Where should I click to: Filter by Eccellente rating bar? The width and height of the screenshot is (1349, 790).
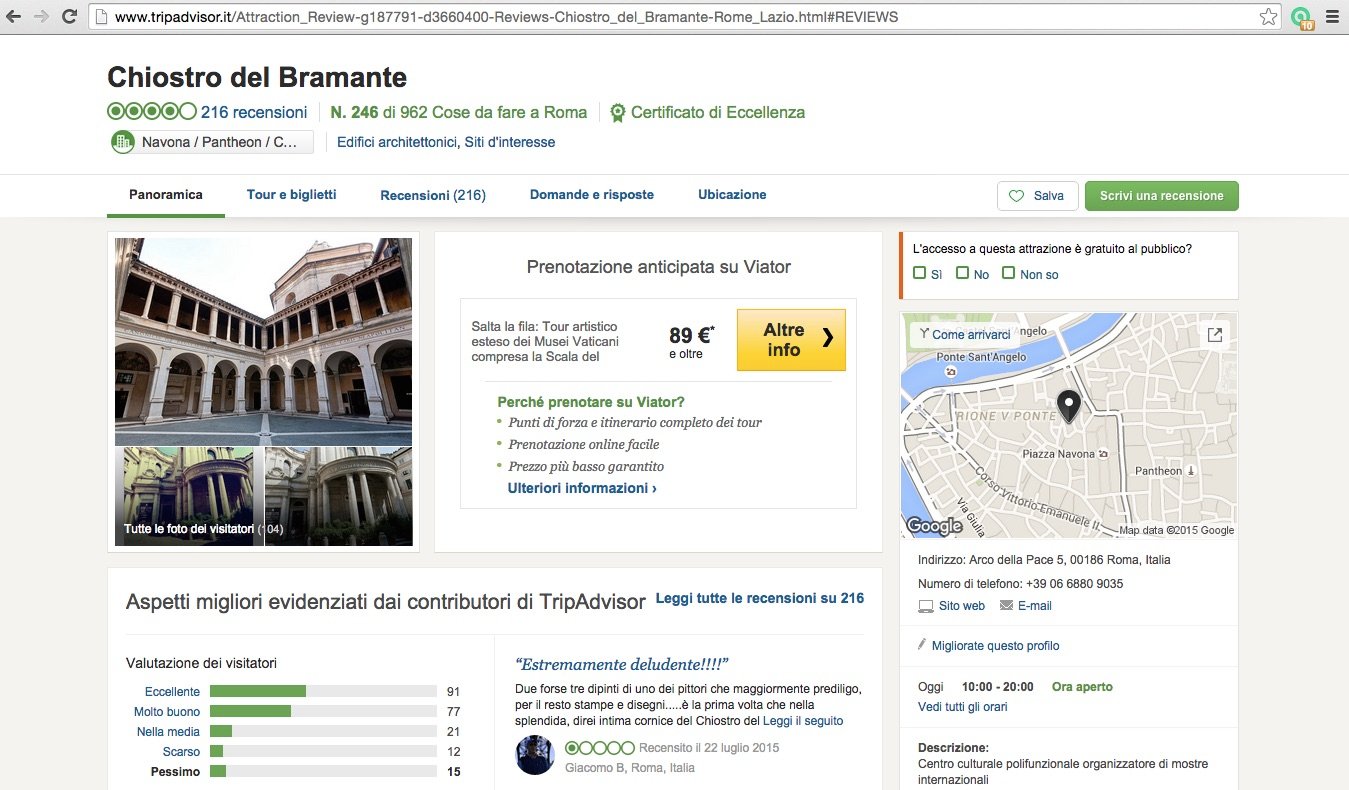pos(323,691)
